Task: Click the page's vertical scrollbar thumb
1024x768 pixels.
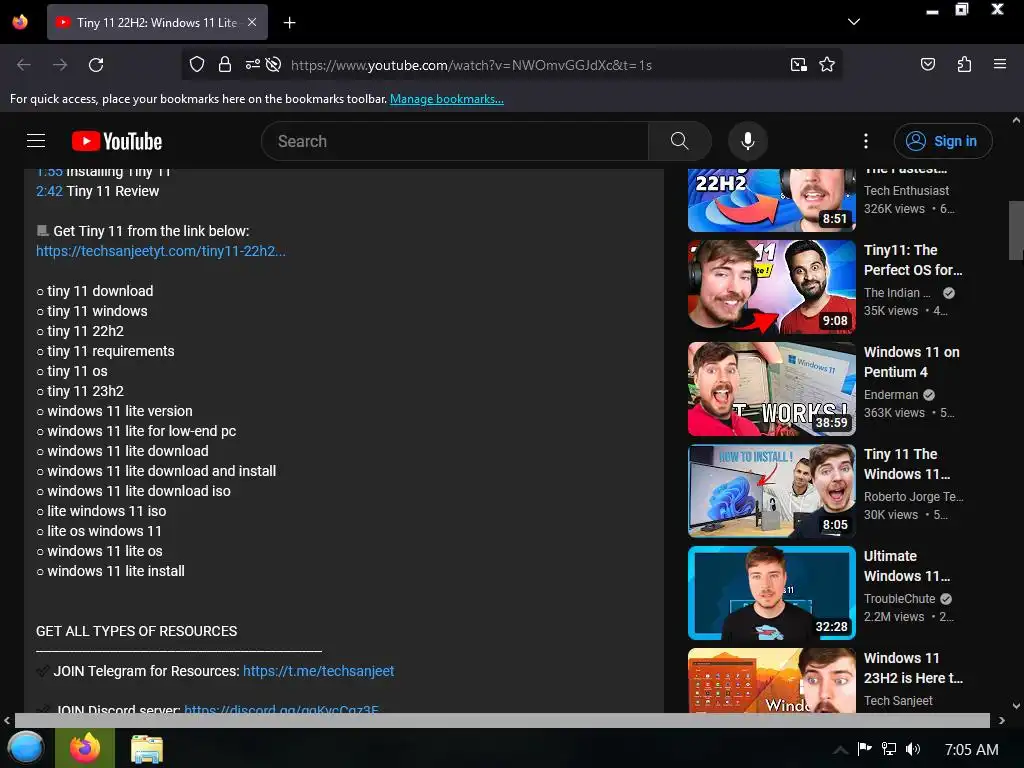Action: tap(1016, 230)
